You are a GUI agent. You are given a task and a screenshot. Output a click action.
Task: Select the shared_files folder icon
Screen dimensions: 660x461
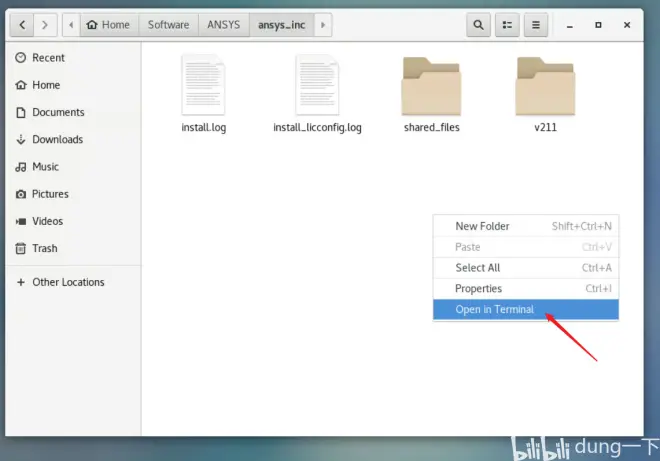point(431,86)
